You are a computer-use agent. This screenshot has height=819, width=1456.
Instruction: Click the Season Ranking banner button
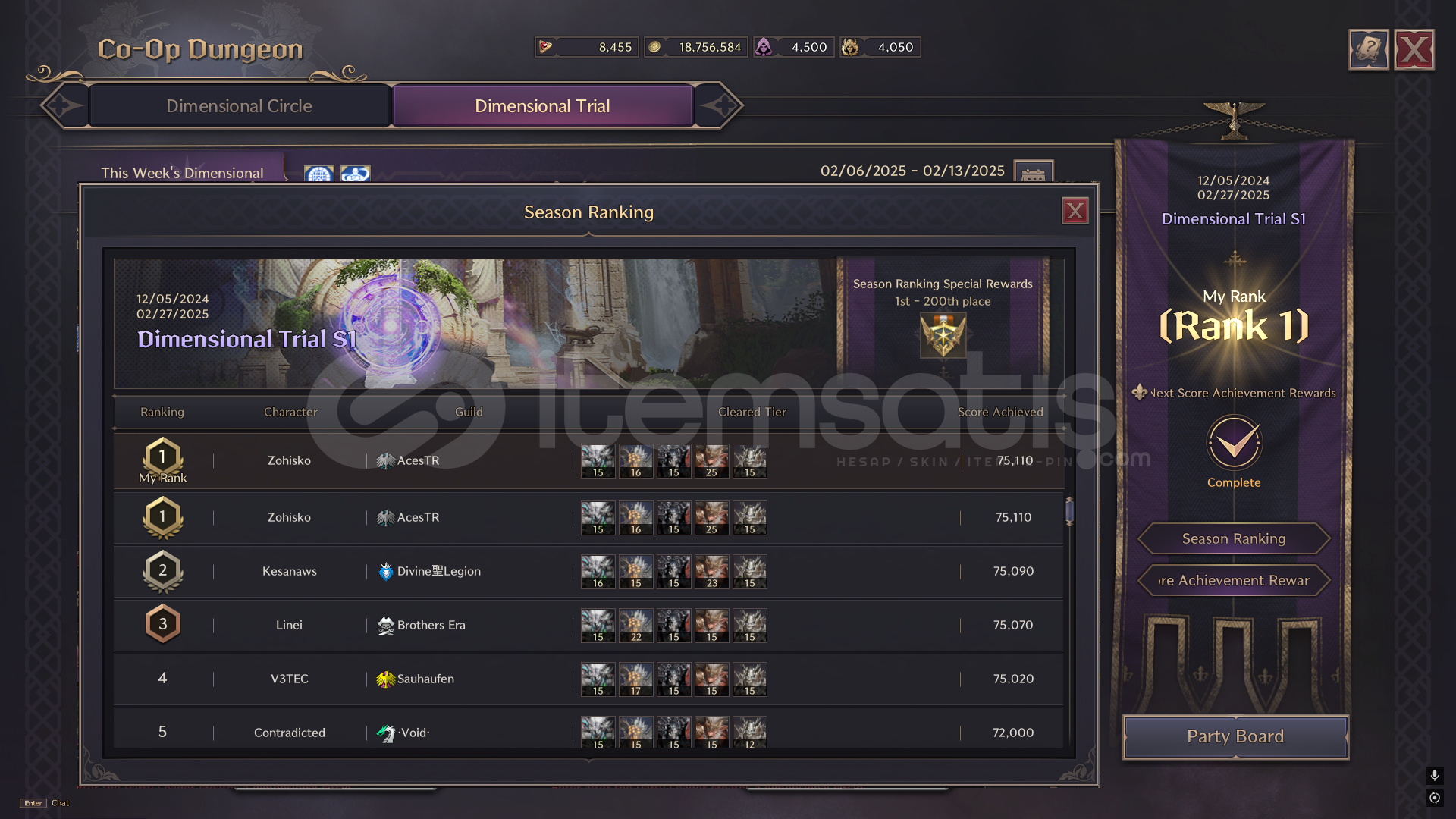[1234, 538]
